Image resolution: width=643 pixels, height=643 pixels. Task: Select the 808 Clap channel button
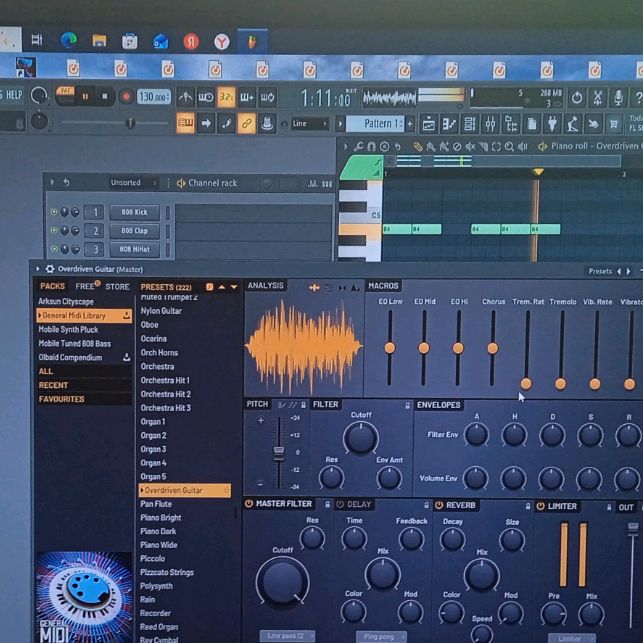(x=135, y=231)
